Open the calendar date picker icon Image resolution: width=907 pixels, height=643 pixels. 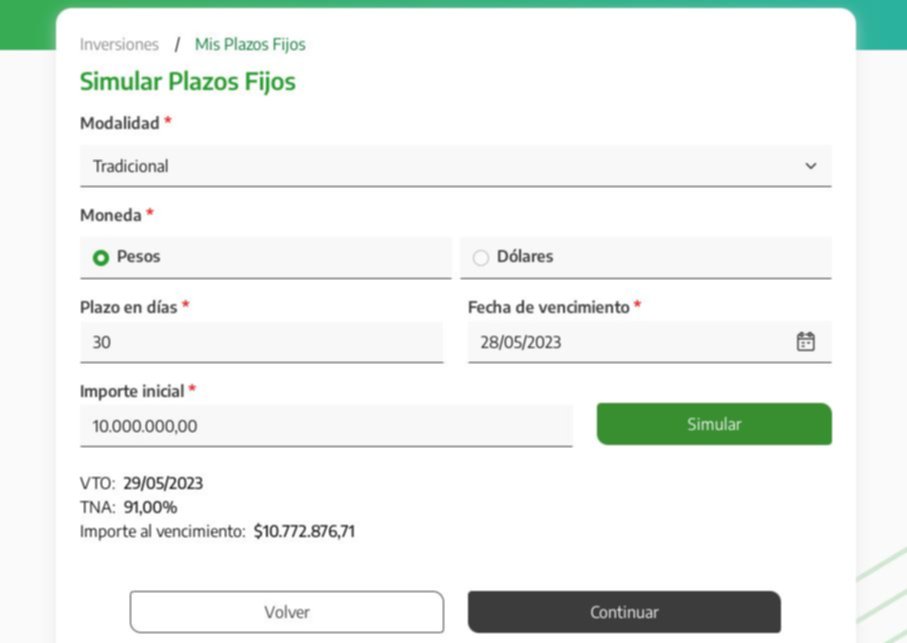click(805, 342)
